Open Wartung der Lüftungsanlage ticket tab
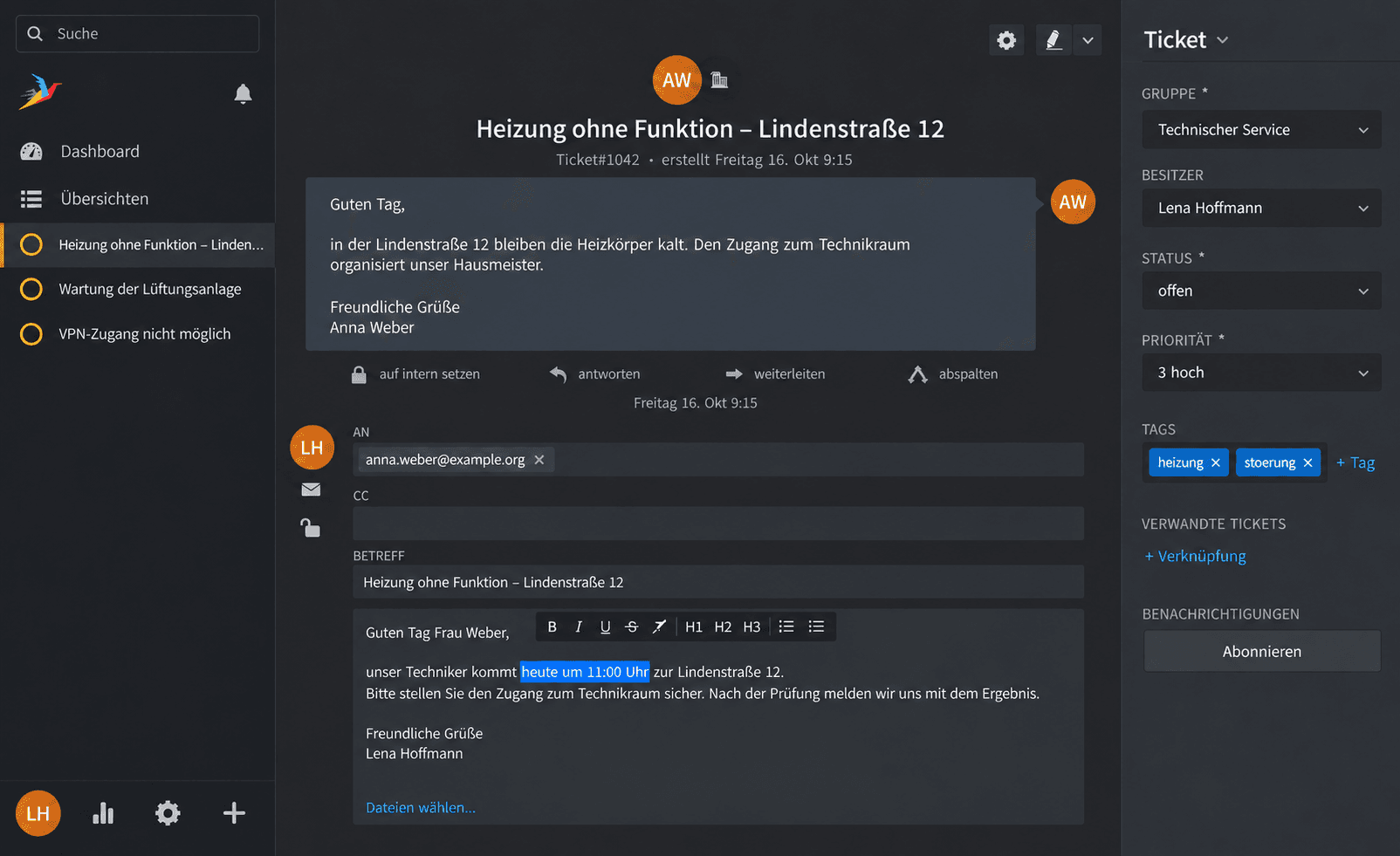Viewport: 1400px width, 856px height. pyautogui.click(x=137, y=290)
